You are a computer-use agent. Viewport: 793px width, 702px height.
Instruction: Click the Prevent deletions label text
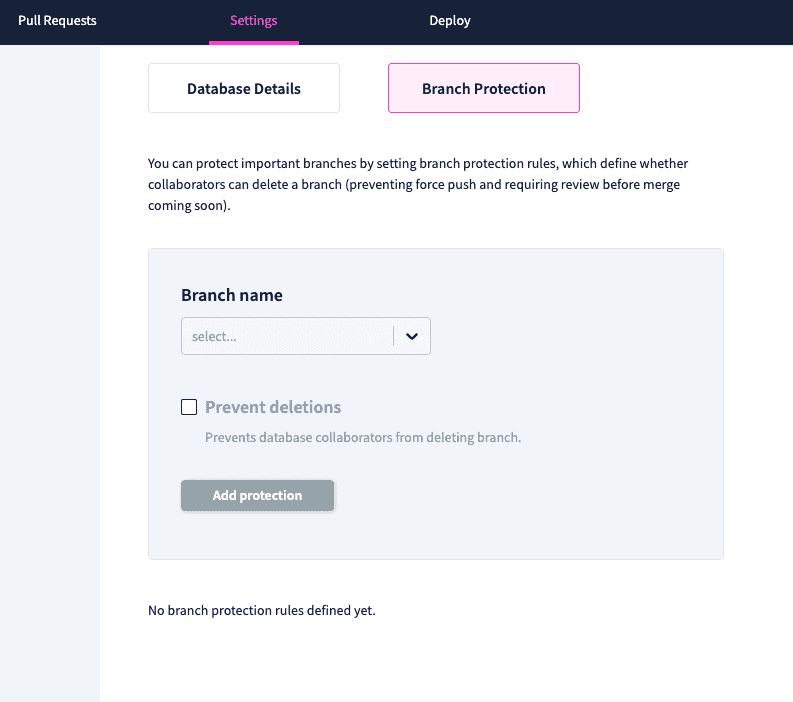point(273,407)
